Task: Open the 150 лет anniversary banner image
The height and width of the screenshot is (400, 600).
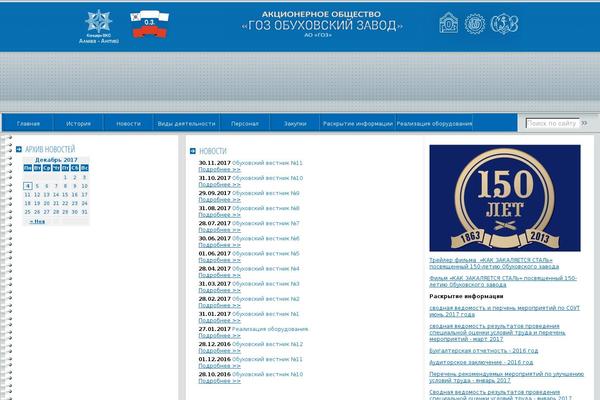Action: click(505, 198)
